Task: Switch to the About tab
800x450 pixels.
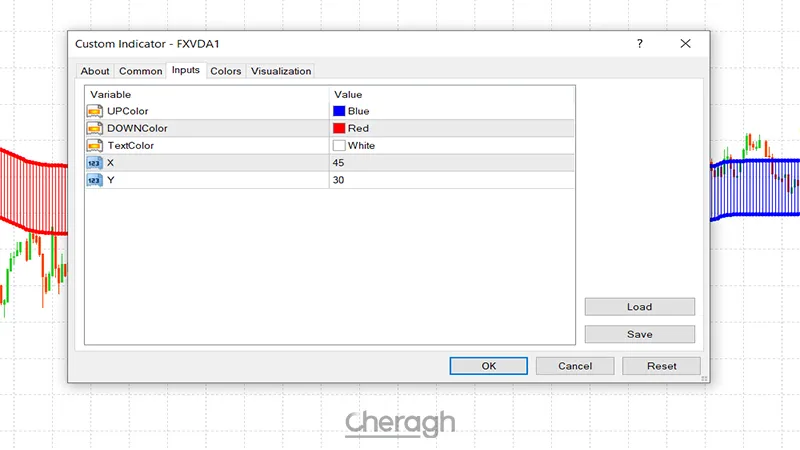Action: pos(95,71)
